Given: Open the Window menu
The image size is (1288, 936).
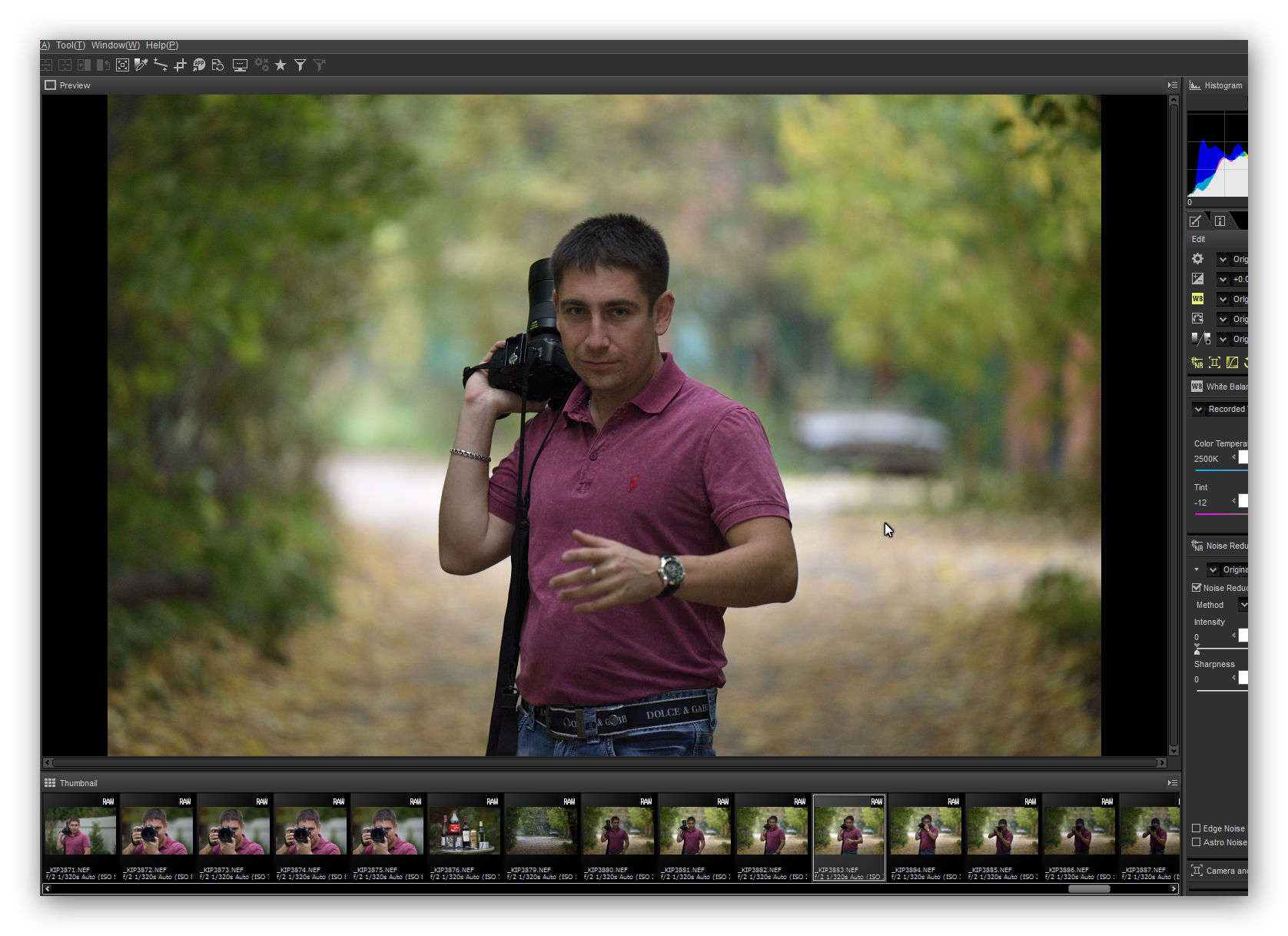Looking at the screenshot, I should click(115, 45).
